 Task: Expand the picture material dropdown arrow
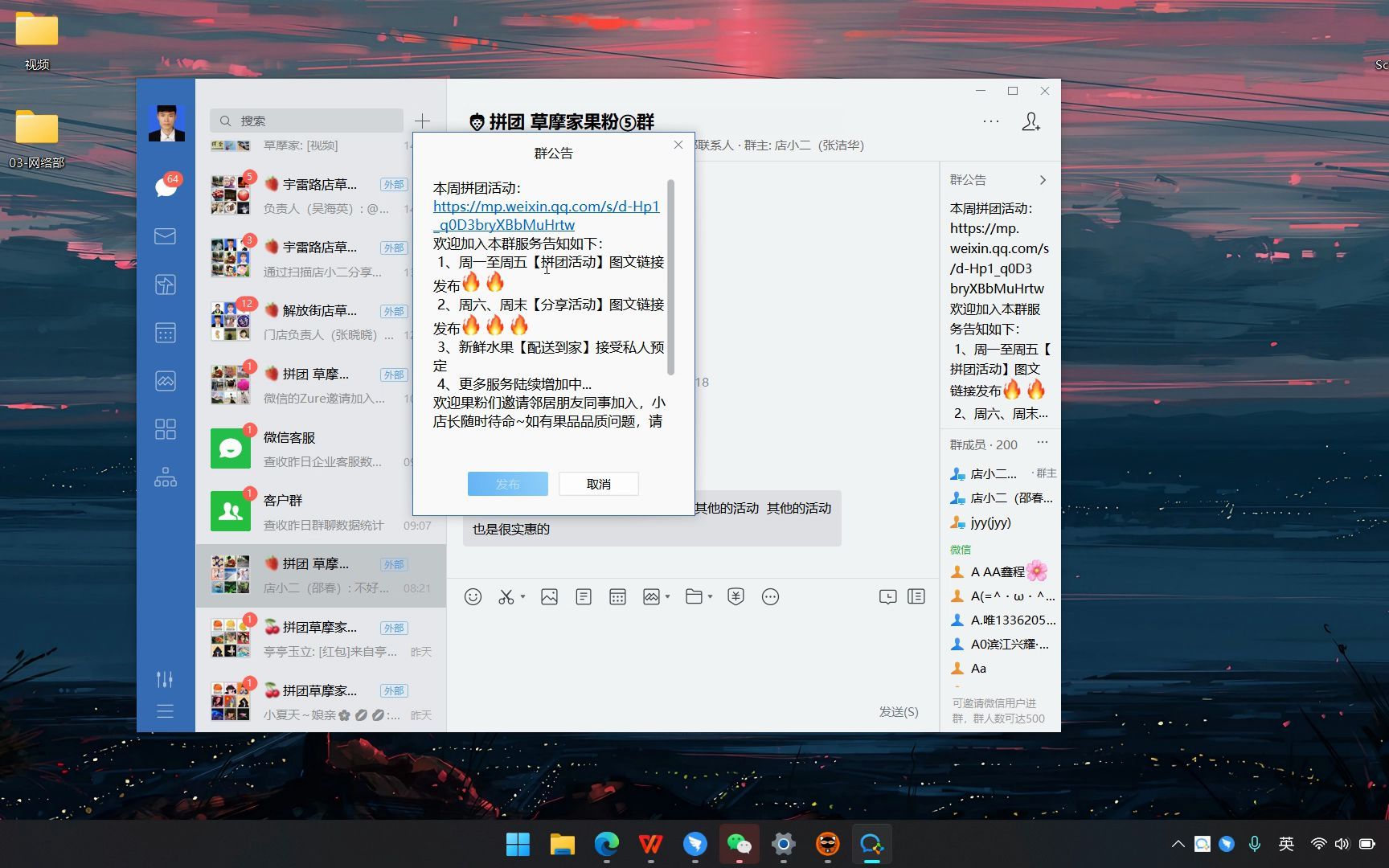pos(667,596)
